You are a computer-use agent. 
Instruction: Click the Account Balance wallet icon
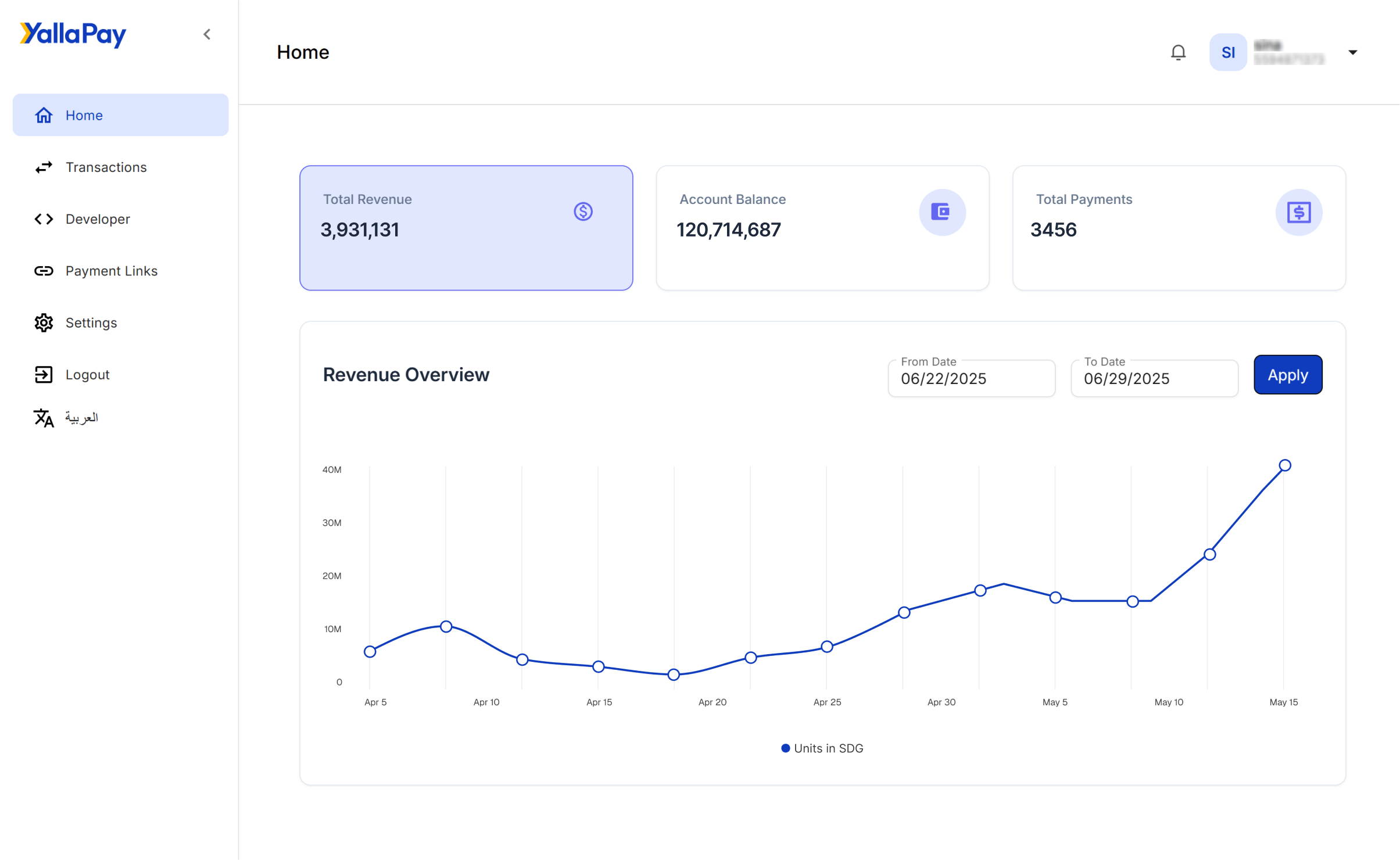(x=941, y=212)
